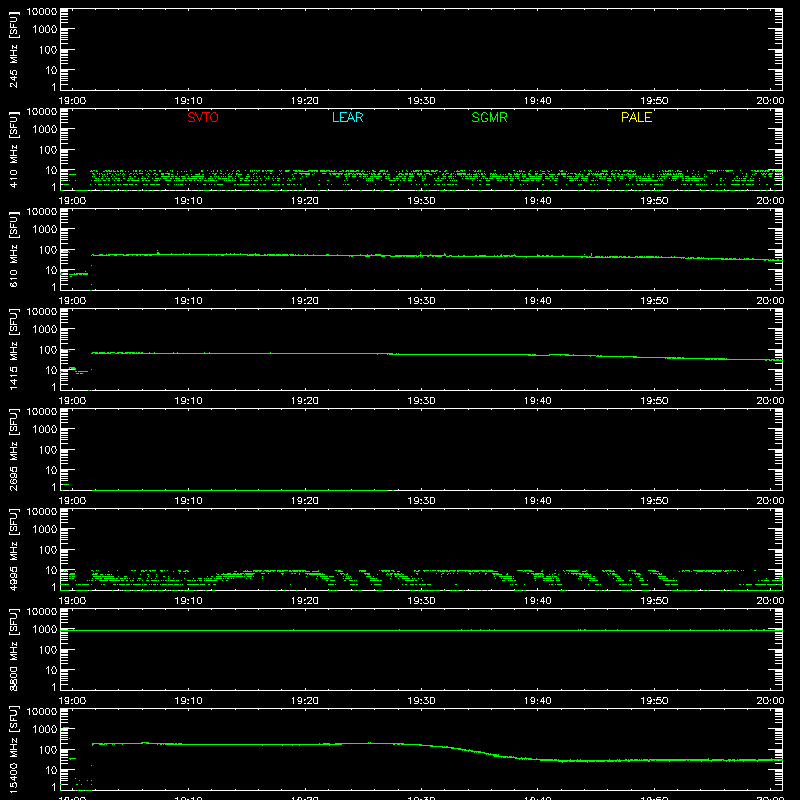Image resolution: width=800 pixels, height=800 pixels.
Task: Select the 245 MHz [SFU] axis title
Action: (14, 49)
